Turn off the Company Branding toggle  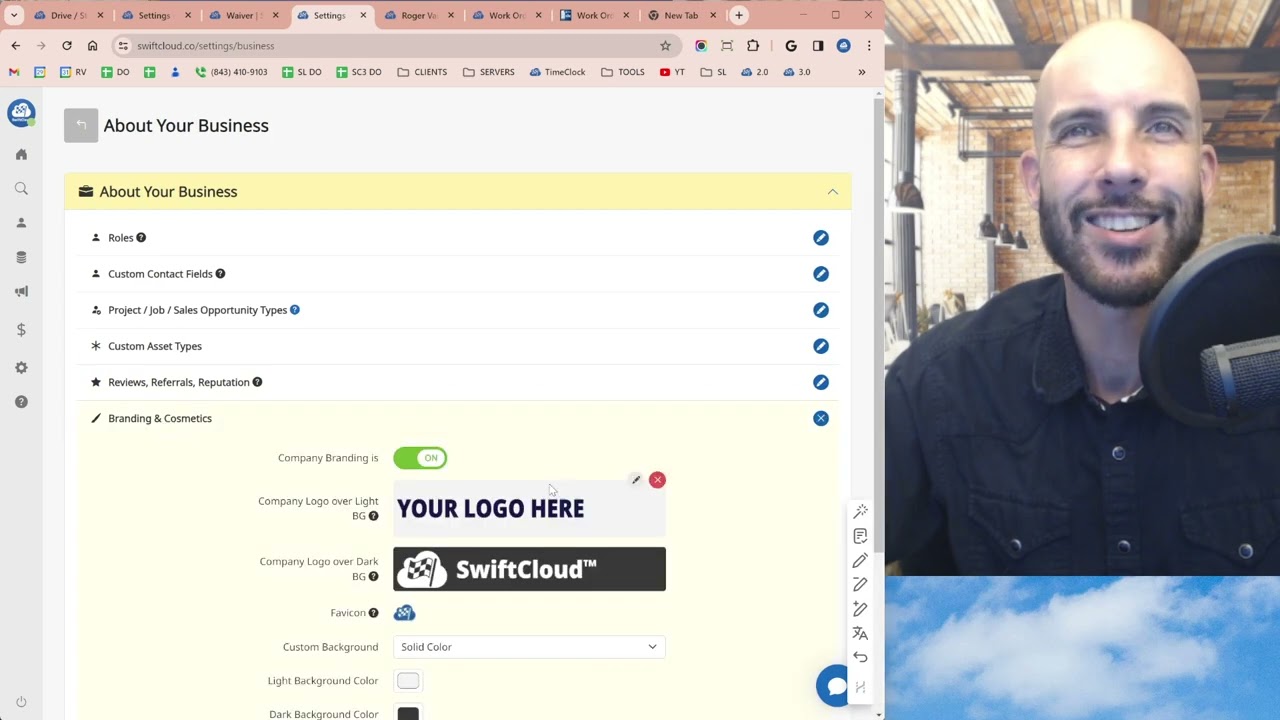click(420, 458)
